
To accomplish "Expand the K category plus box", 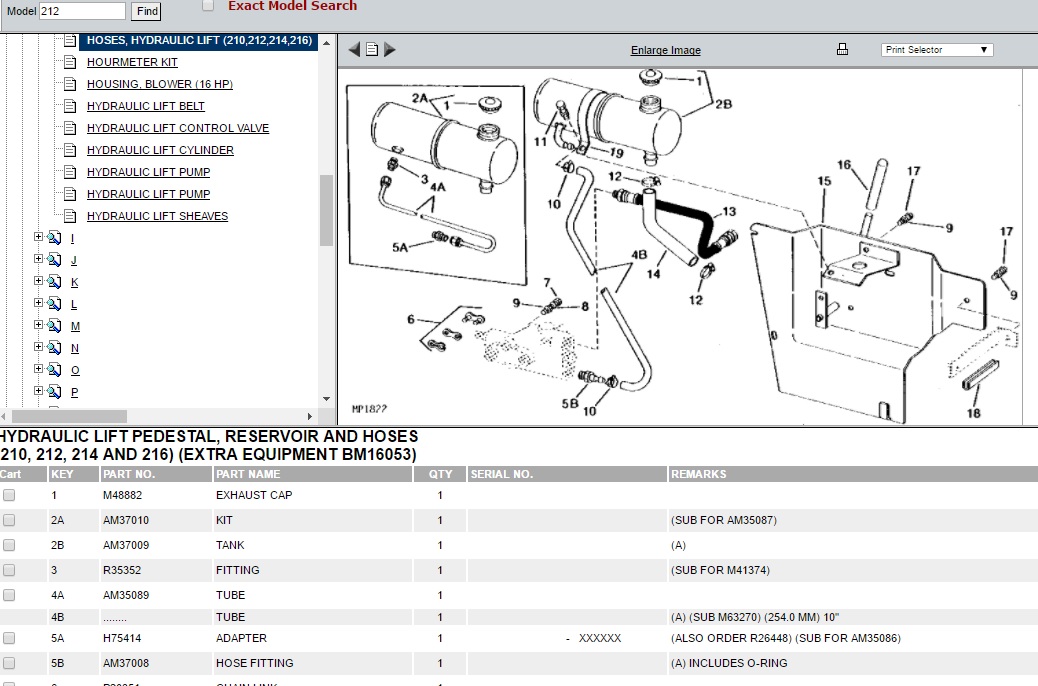I will click(38, 281).
